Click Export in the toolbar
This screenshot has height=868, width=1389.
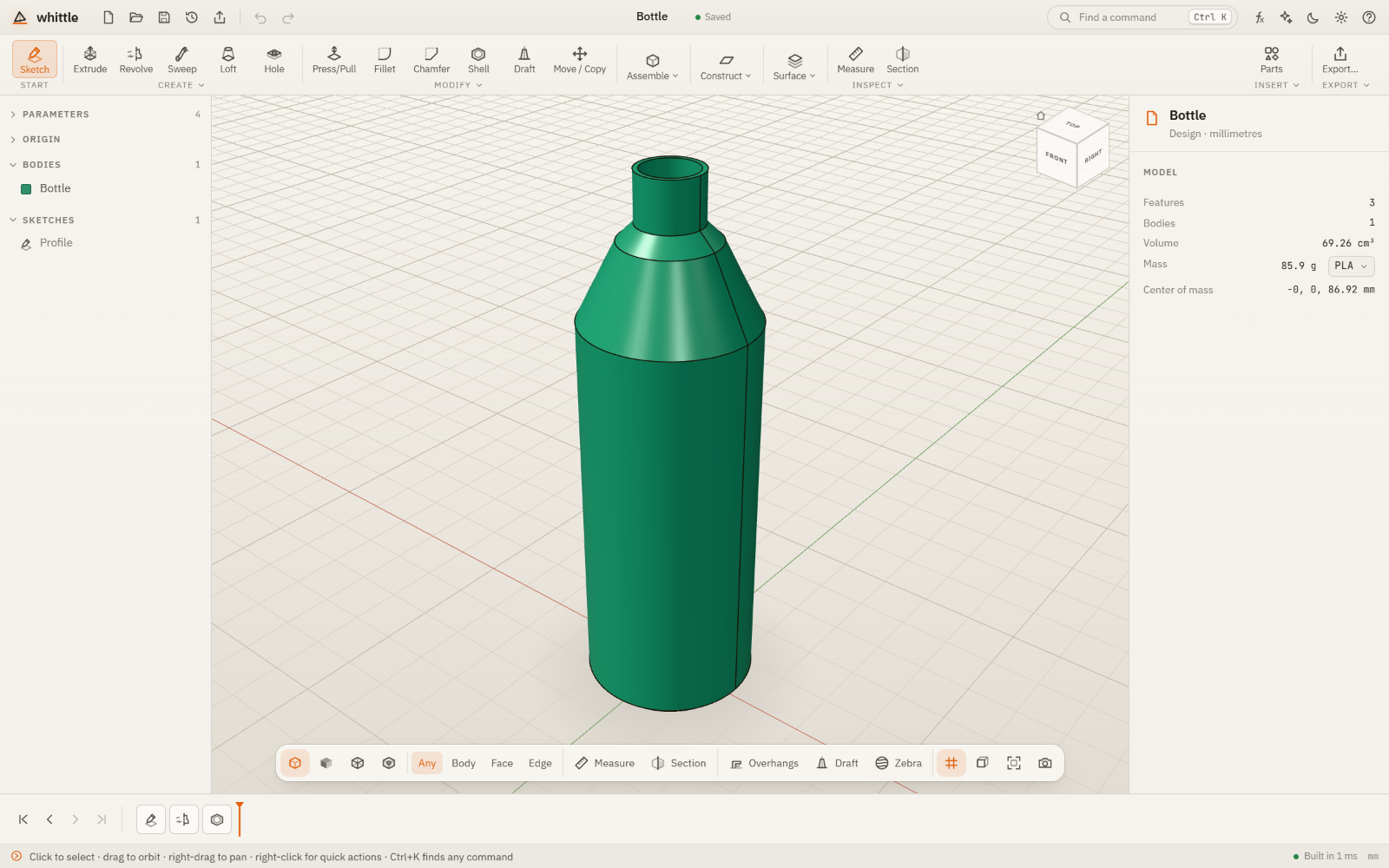tap(1340, 59)
